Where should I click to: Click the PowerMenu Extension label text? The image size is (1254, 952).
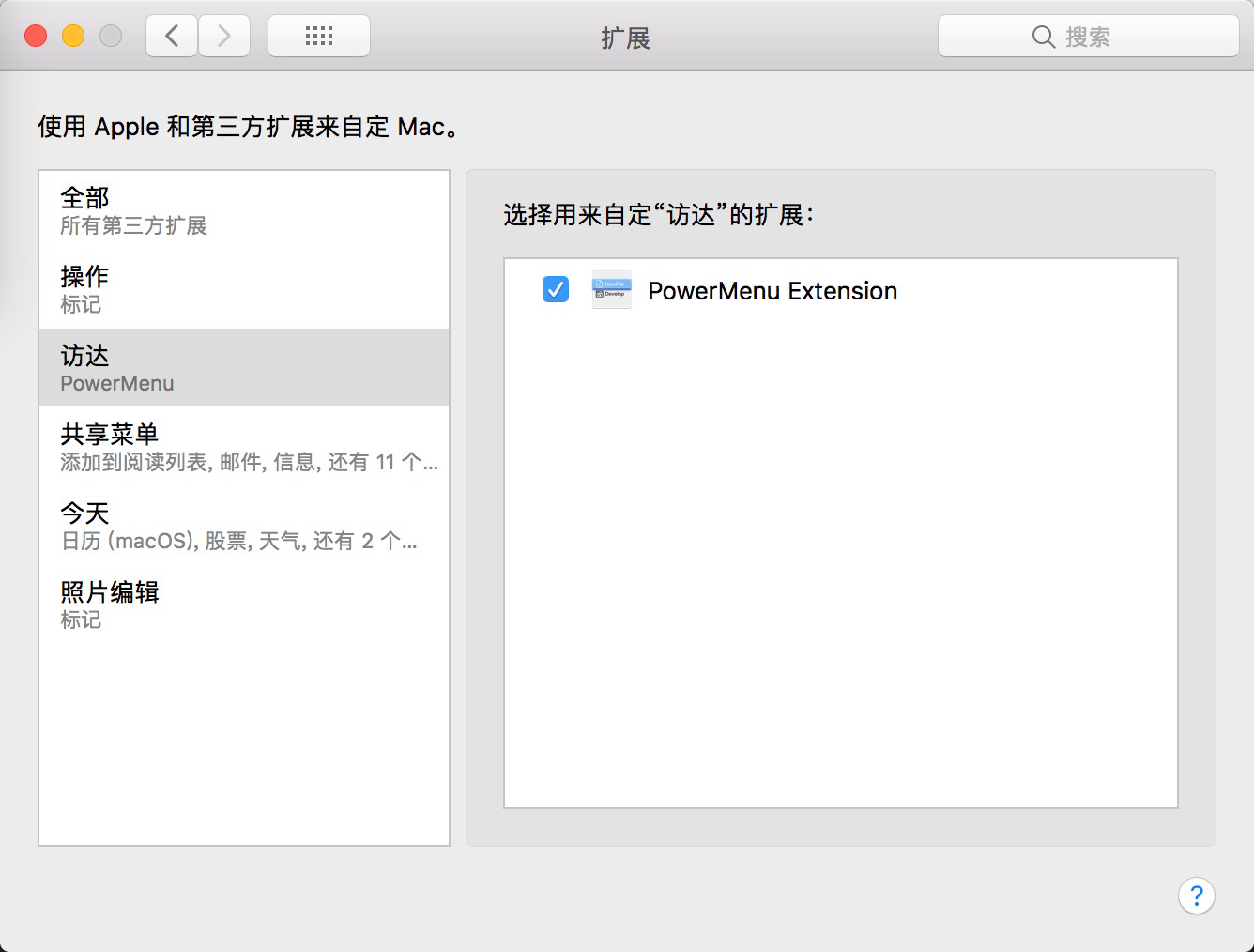(x=772, y=291)
